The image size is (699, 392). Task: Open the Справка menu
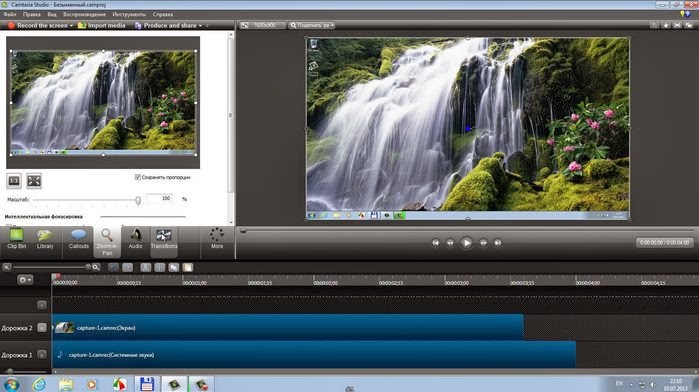tap(163, 14)
